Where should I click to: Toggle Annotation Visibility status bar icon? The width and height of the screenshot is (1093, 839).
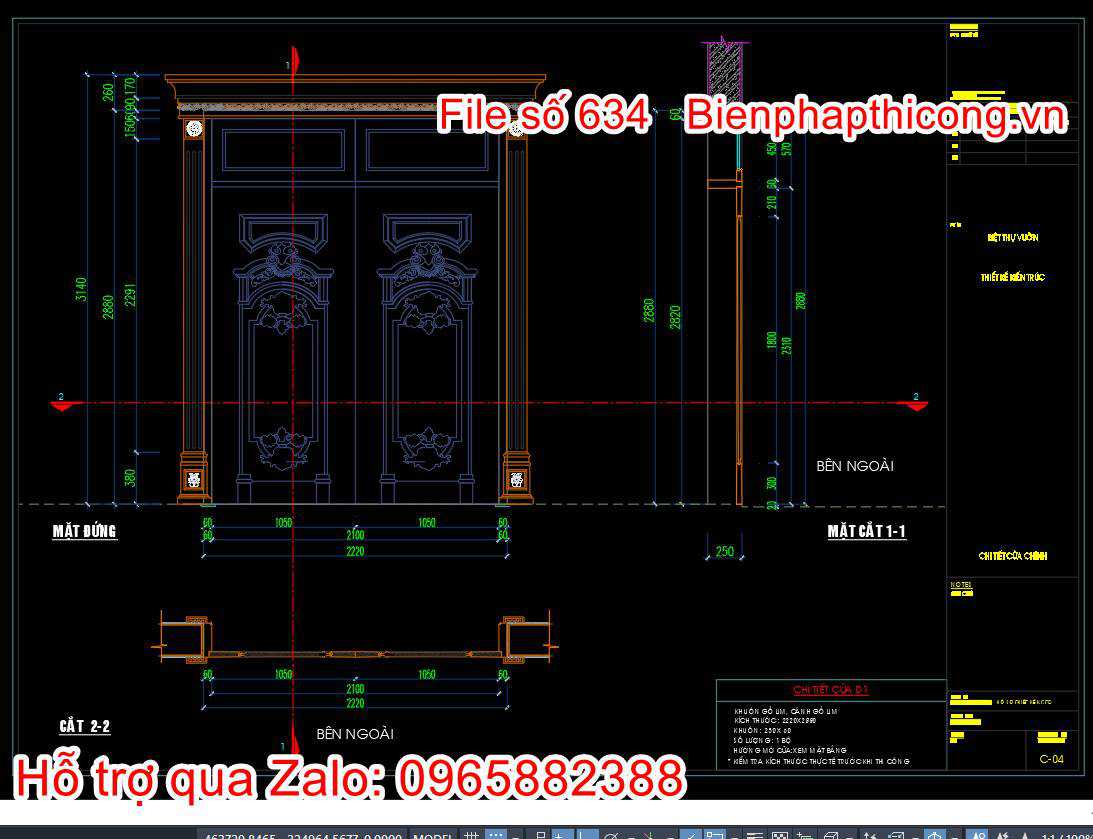(x=978, y=834)
